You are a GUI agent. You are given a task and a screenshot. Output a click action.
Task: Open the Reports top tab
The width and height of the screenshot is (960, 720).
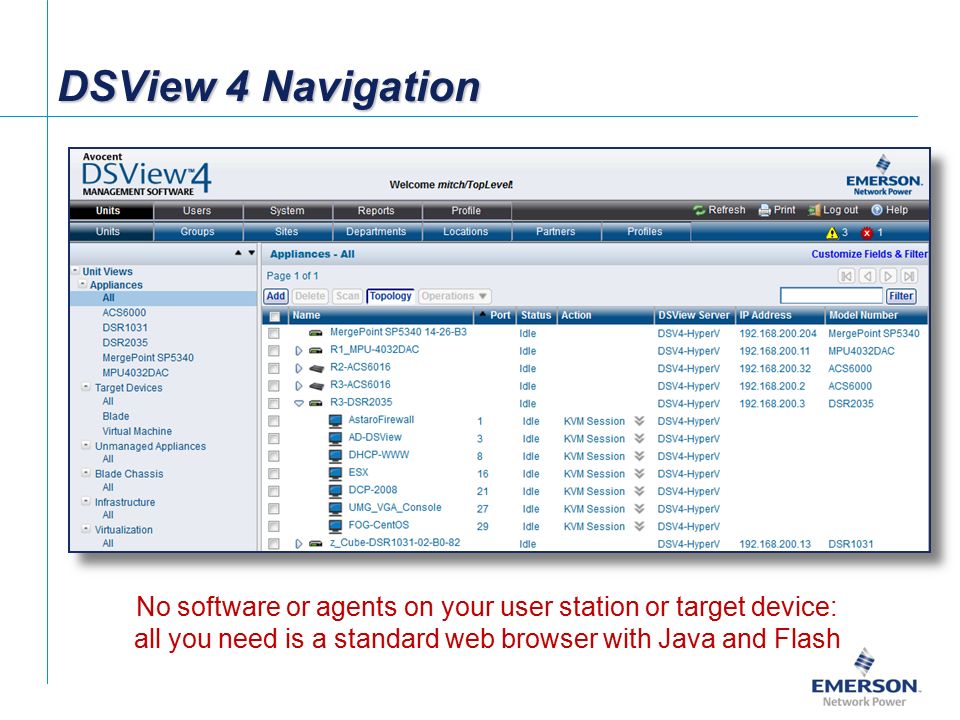377,211
